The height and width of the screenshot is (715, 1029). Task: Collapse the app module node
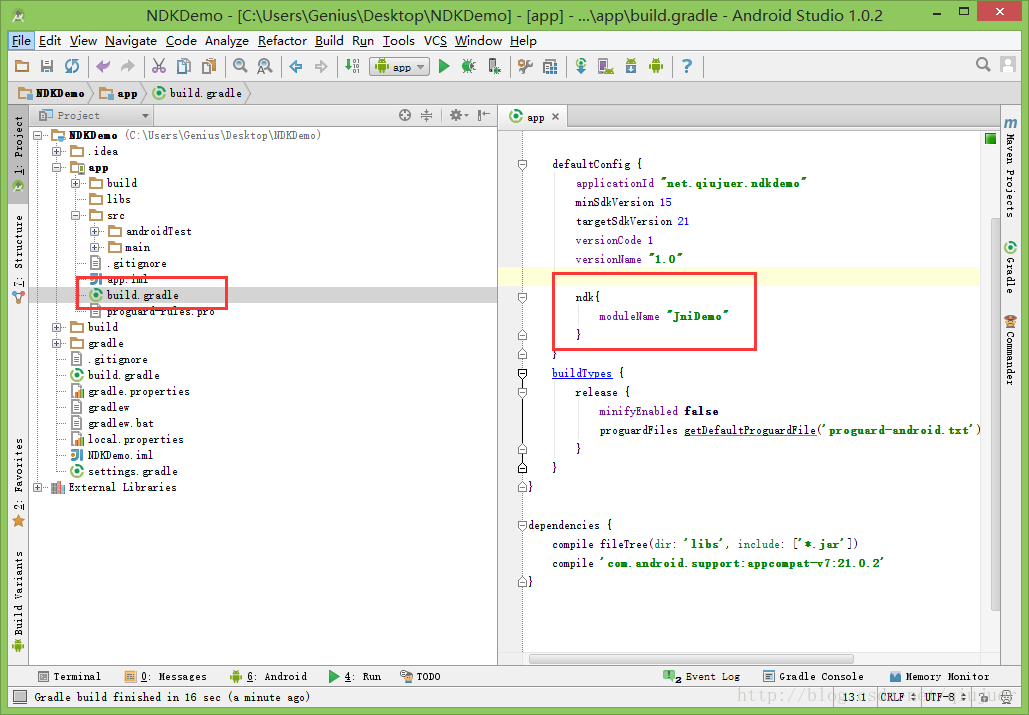click(56, 168)
